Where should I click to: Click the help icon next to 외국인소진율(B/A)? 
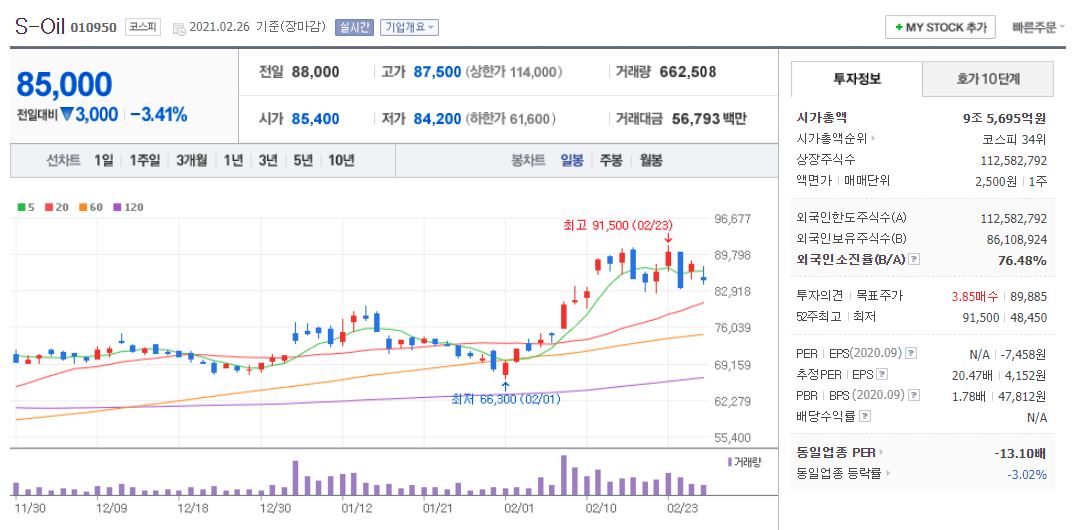point(914,260)
